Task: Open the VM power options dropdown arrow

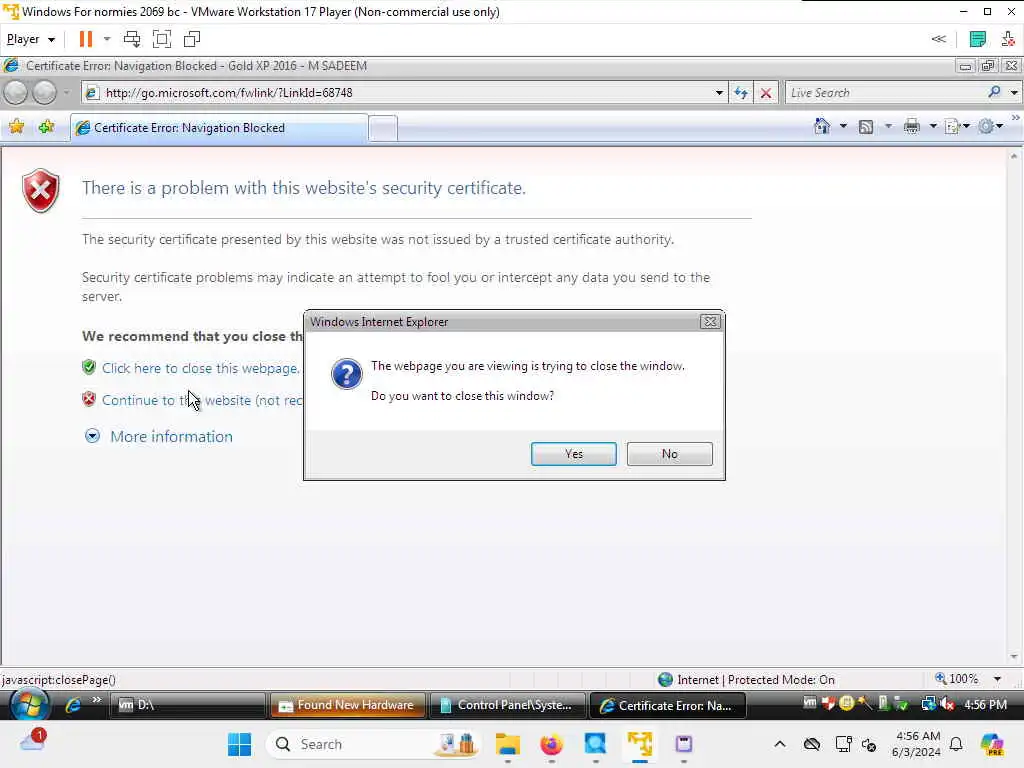Action: pyautogui.click(x=107, y=39)
